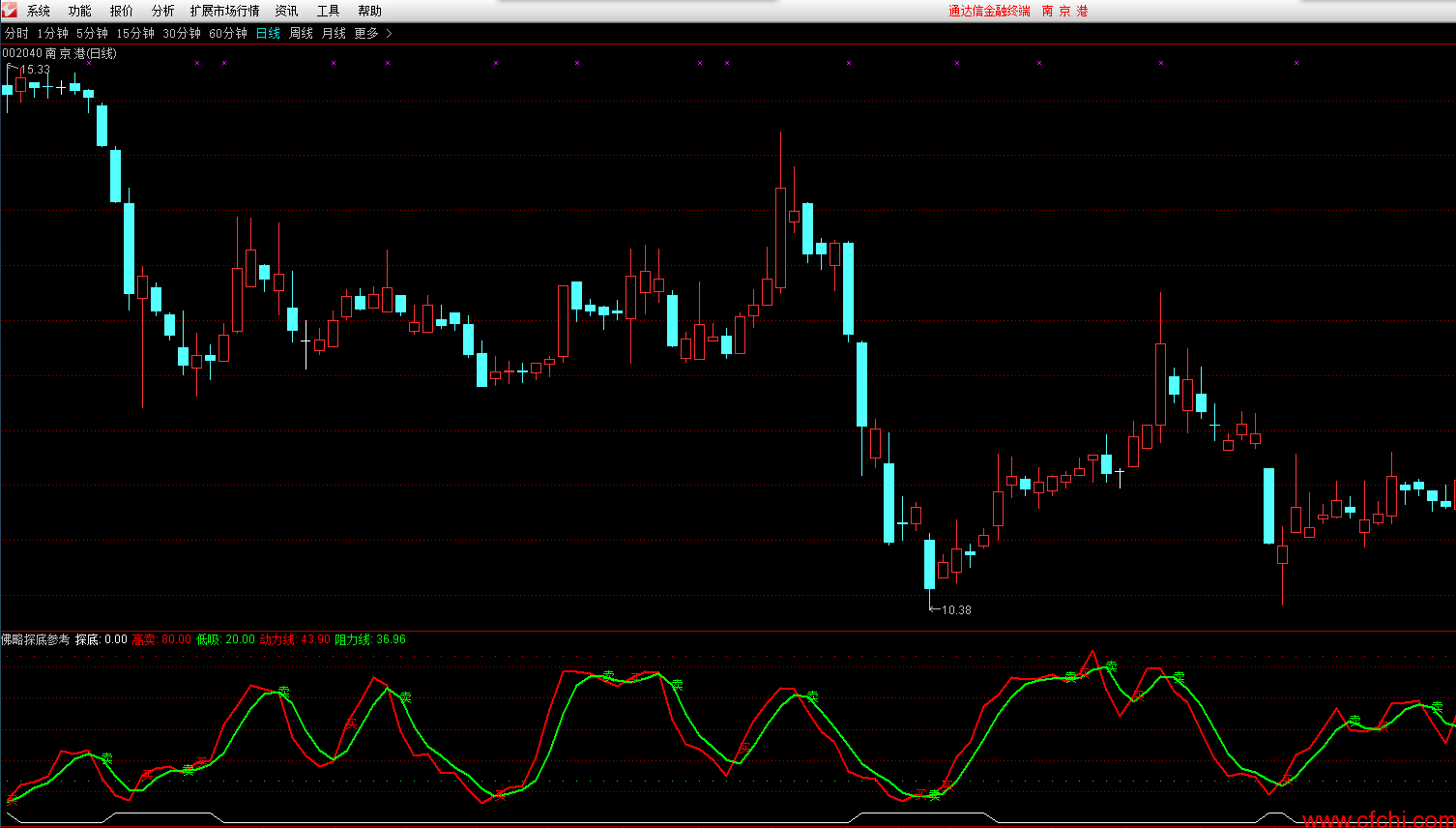Image resolution: width=1456 pixels, height=828 pixels.
Task: Click the 佛略探底参考 indicator name
Action: [36, 639]
